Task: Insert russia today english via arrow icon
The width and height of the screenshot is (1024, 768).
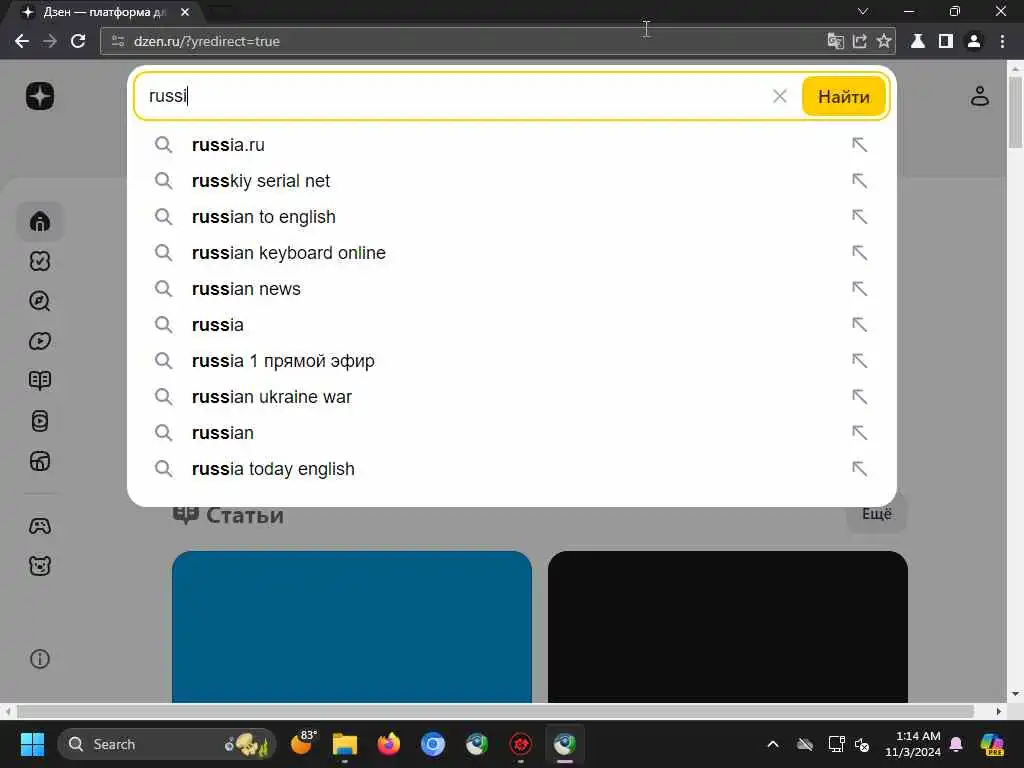Action: [x=859, y=468]
